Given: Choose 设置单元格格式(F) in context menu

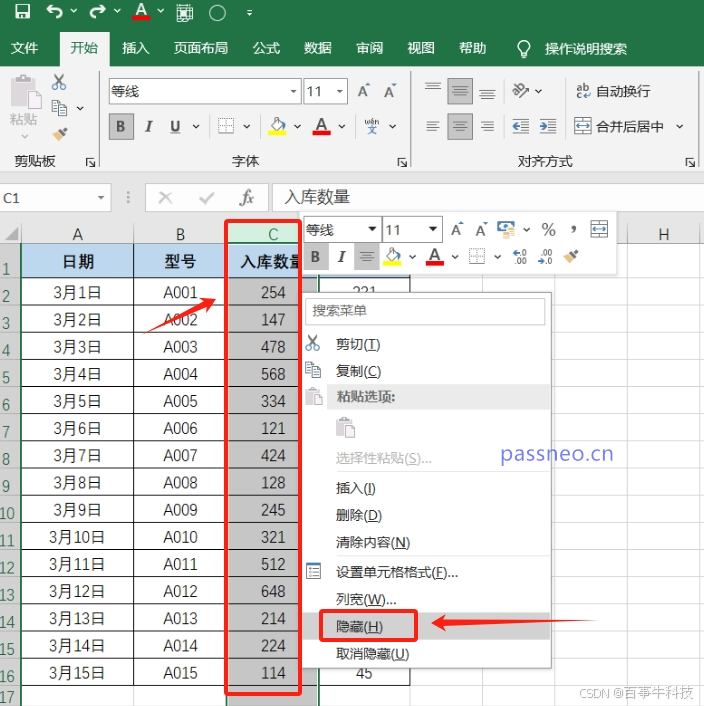Looking at the screenshot, I should [426, 572].
